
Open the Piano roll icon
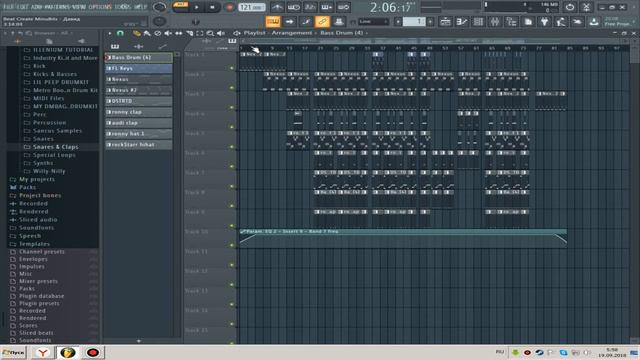point(462,21)
